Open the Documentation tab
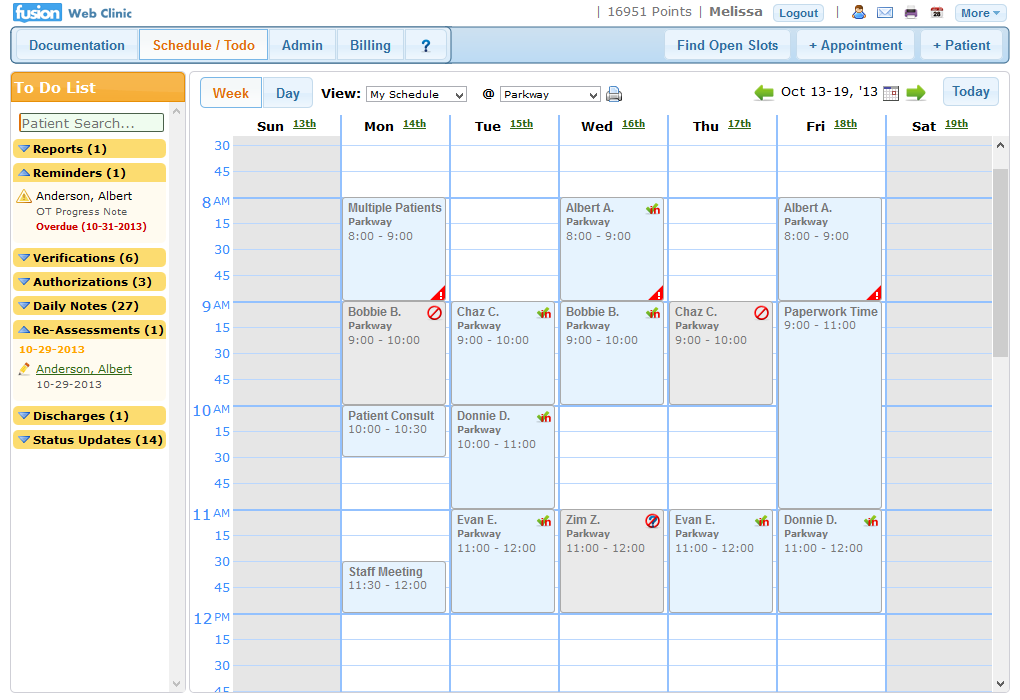This screenshot has width=1020, height=700. tap(77, 45)
